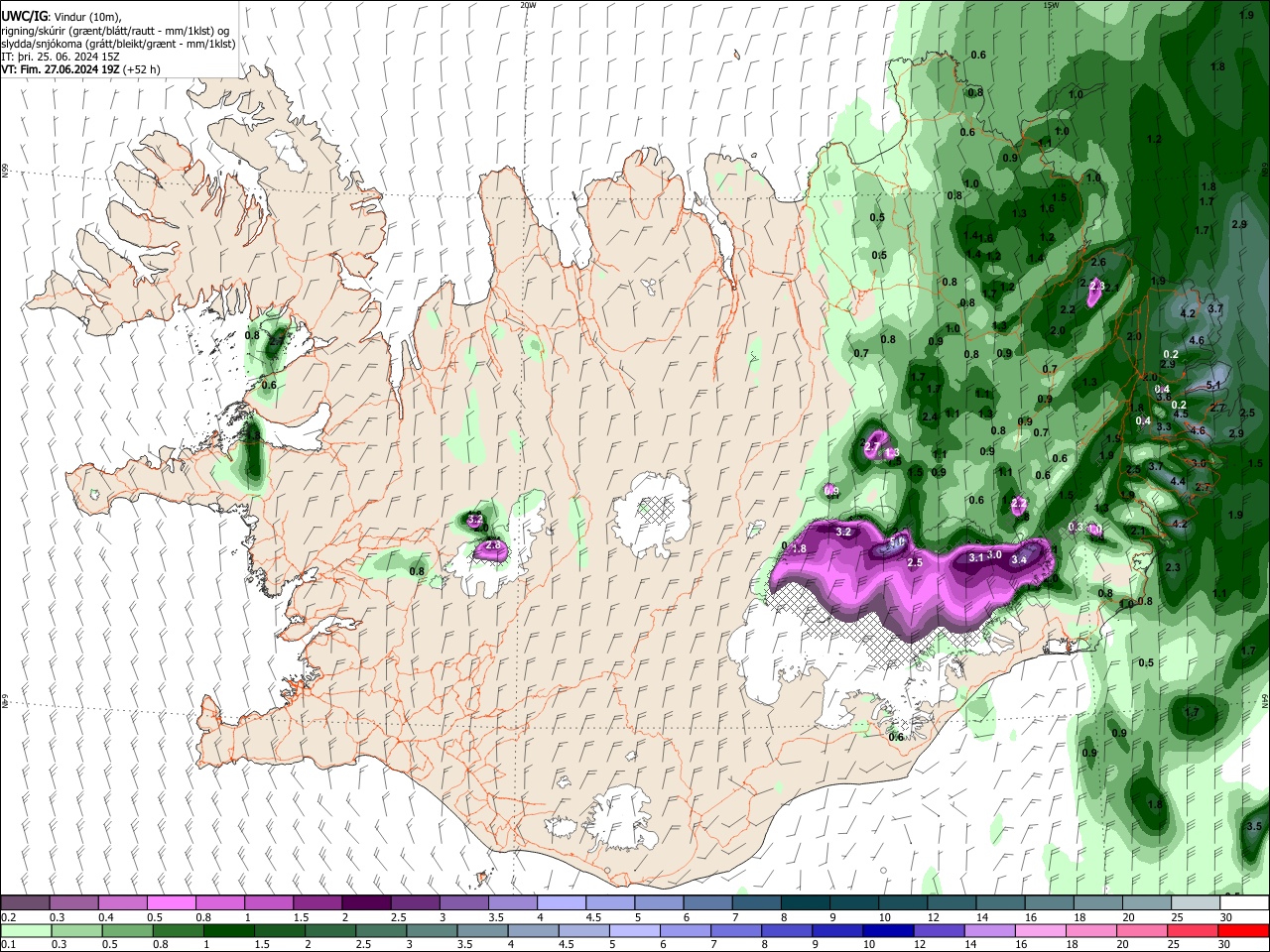Click the bright red swatch in bottom legend row

(x=1244, y=931)
